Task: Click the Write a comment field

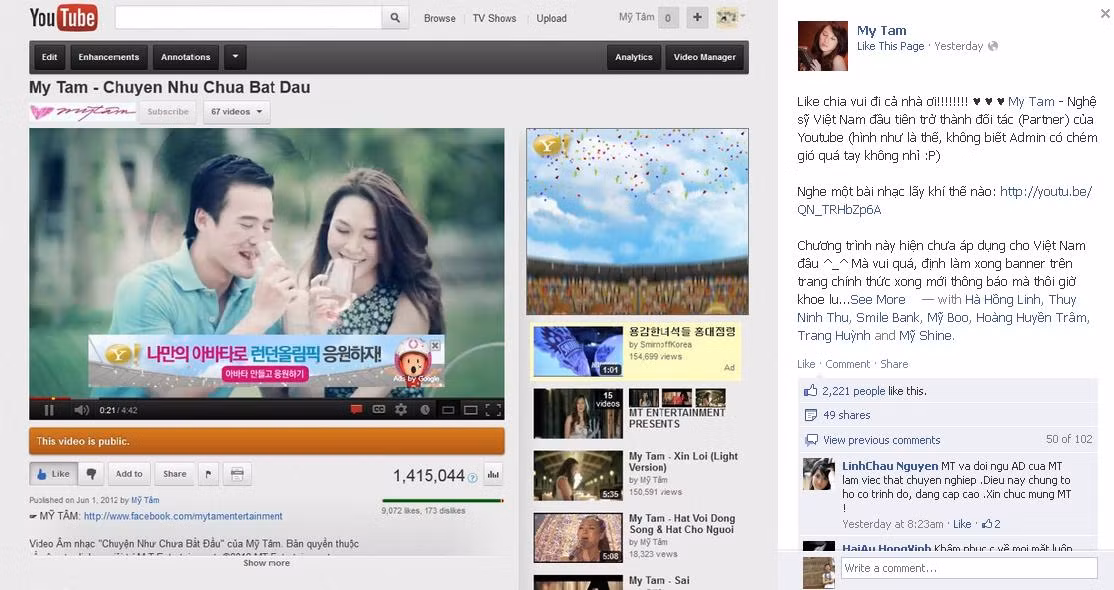Action: pyautogui.click(x=969, y=568)
